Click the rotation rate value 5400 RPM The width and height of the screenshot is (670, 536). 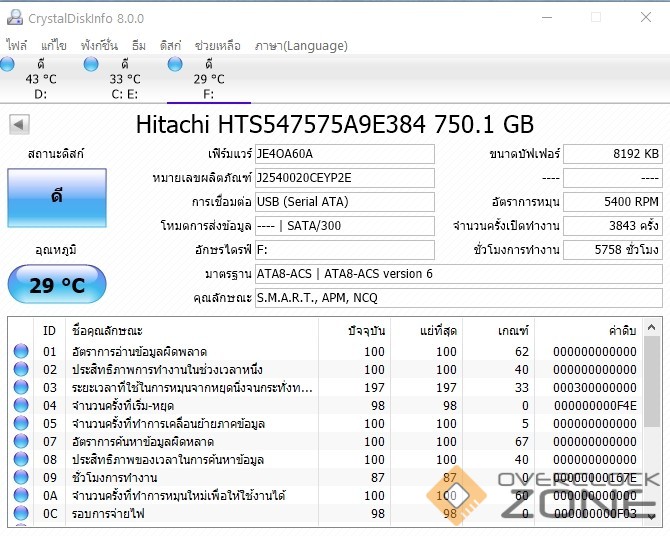[613, 202]
